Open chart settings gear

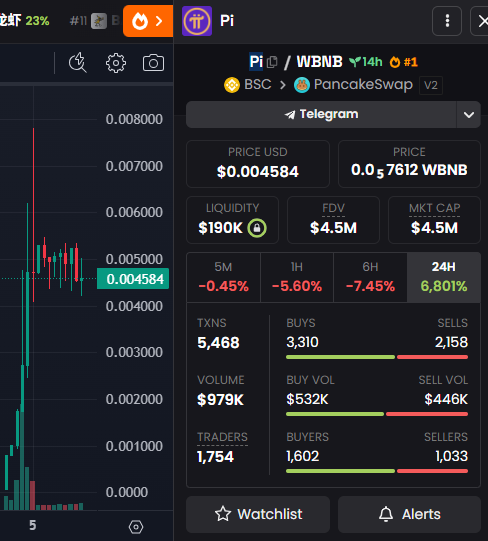click(x=116, y=63)
